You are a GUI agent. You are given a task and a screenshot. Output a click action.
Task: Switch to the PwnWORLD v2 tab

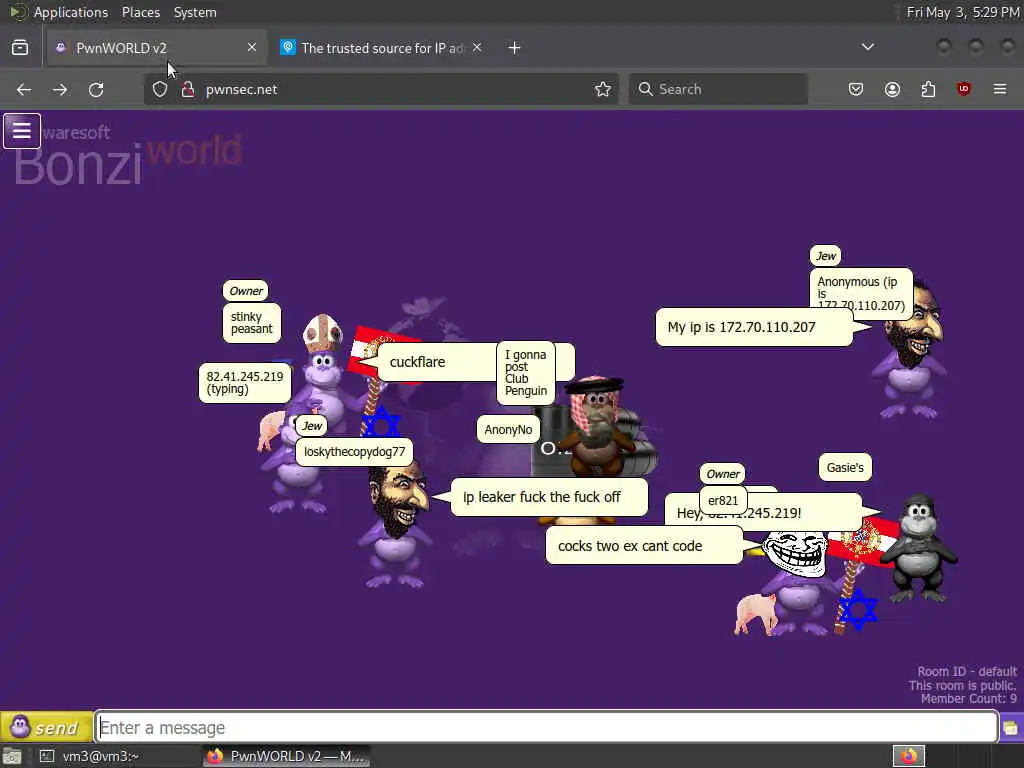[x=157, y=48]
